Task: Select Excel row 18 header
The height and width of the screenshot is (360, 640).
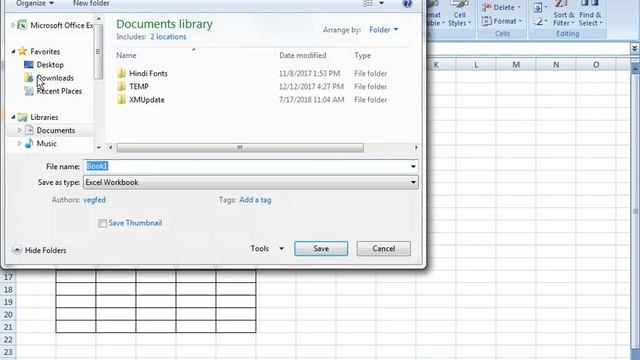Action: click(x=8, y=290)
